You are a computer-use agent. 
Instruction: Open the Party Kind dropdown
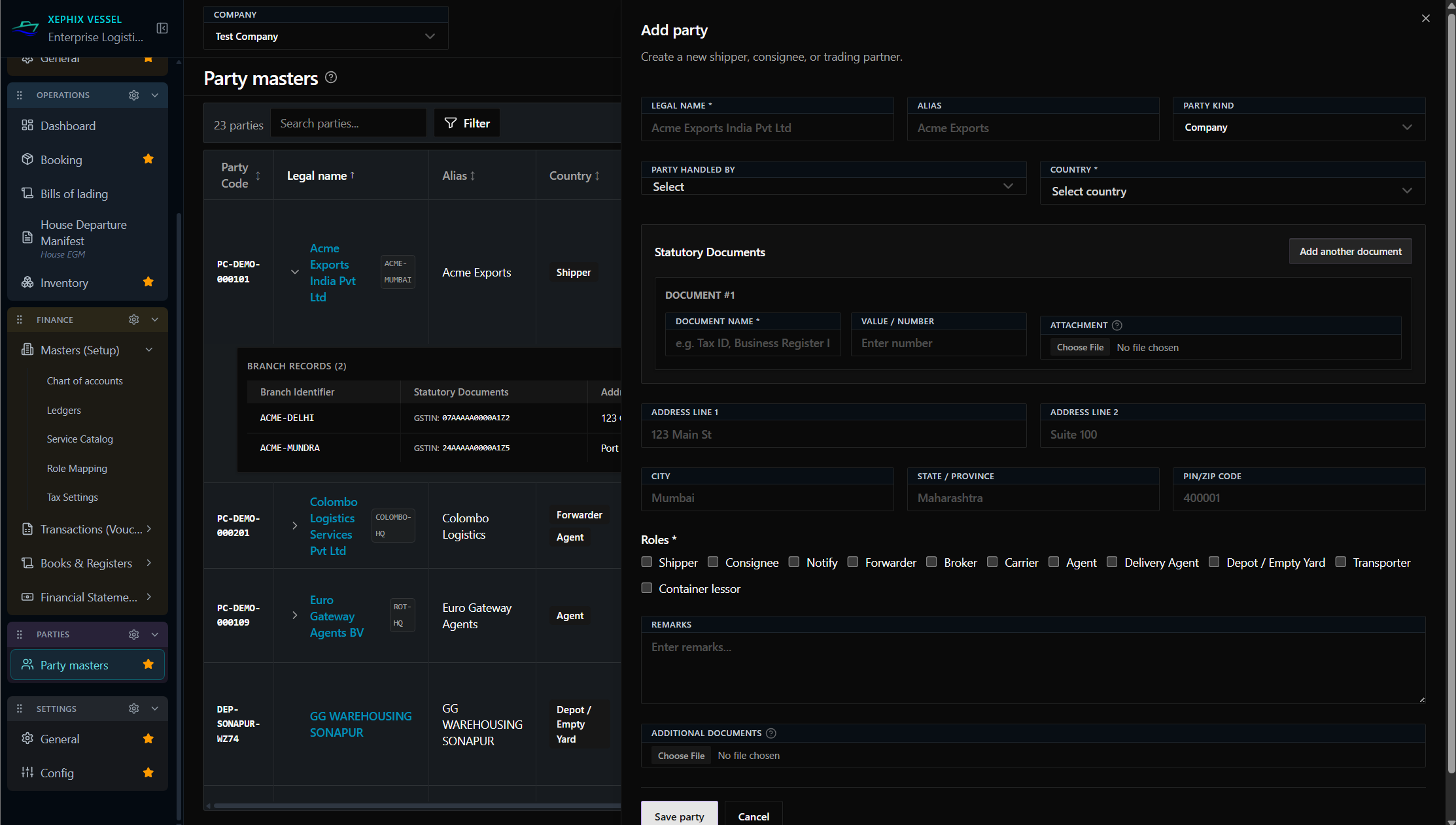[x=1299, y=127]
